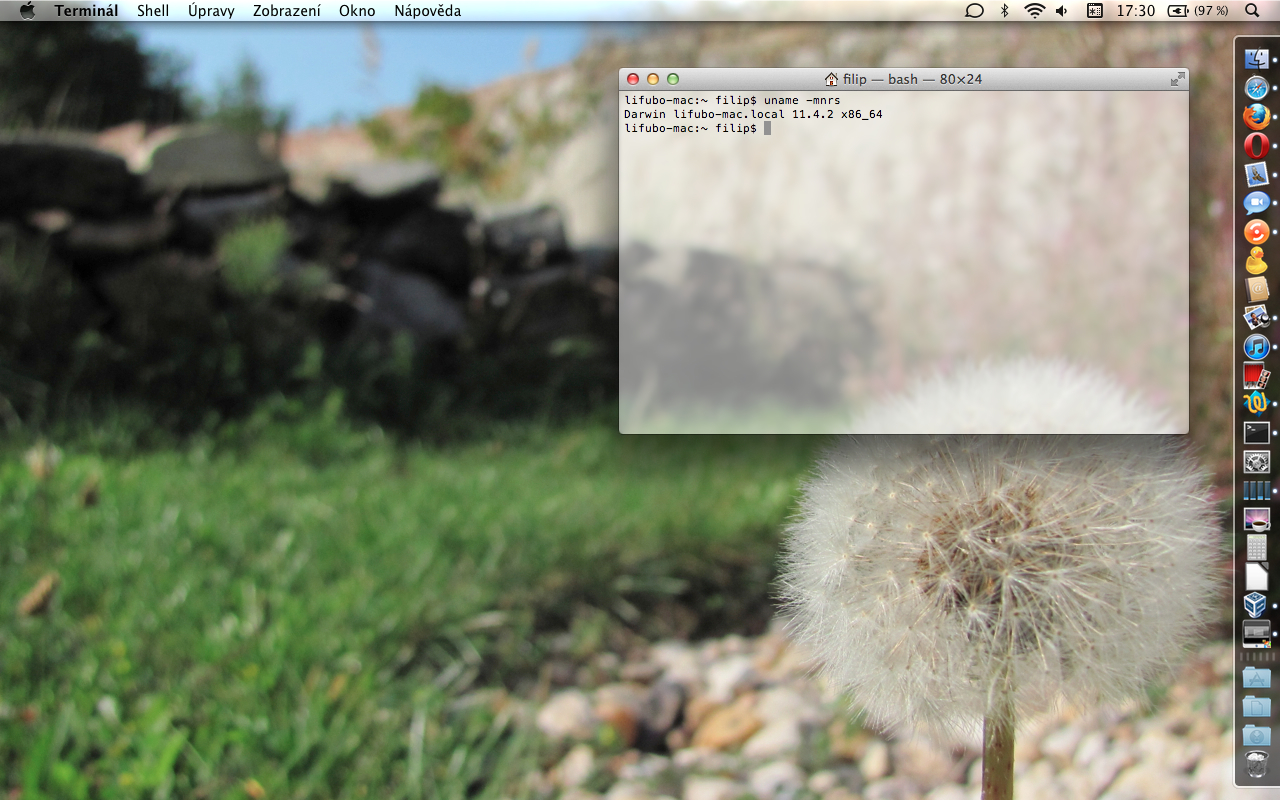Viewport: 1280px width, 800px height.
Task: Launch the Opera browser icon
Action: click(1256, 146)
